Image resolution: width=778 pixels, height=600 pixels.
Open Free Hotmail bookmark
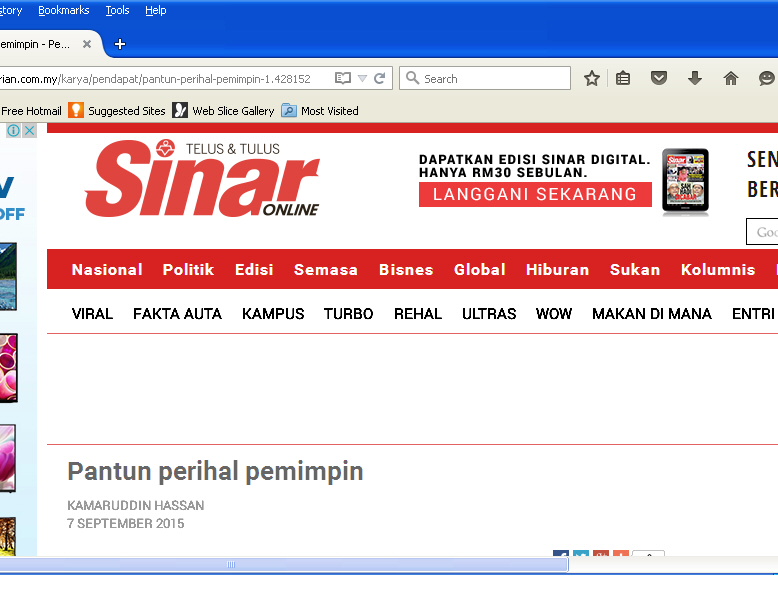(x=31, y=111)
